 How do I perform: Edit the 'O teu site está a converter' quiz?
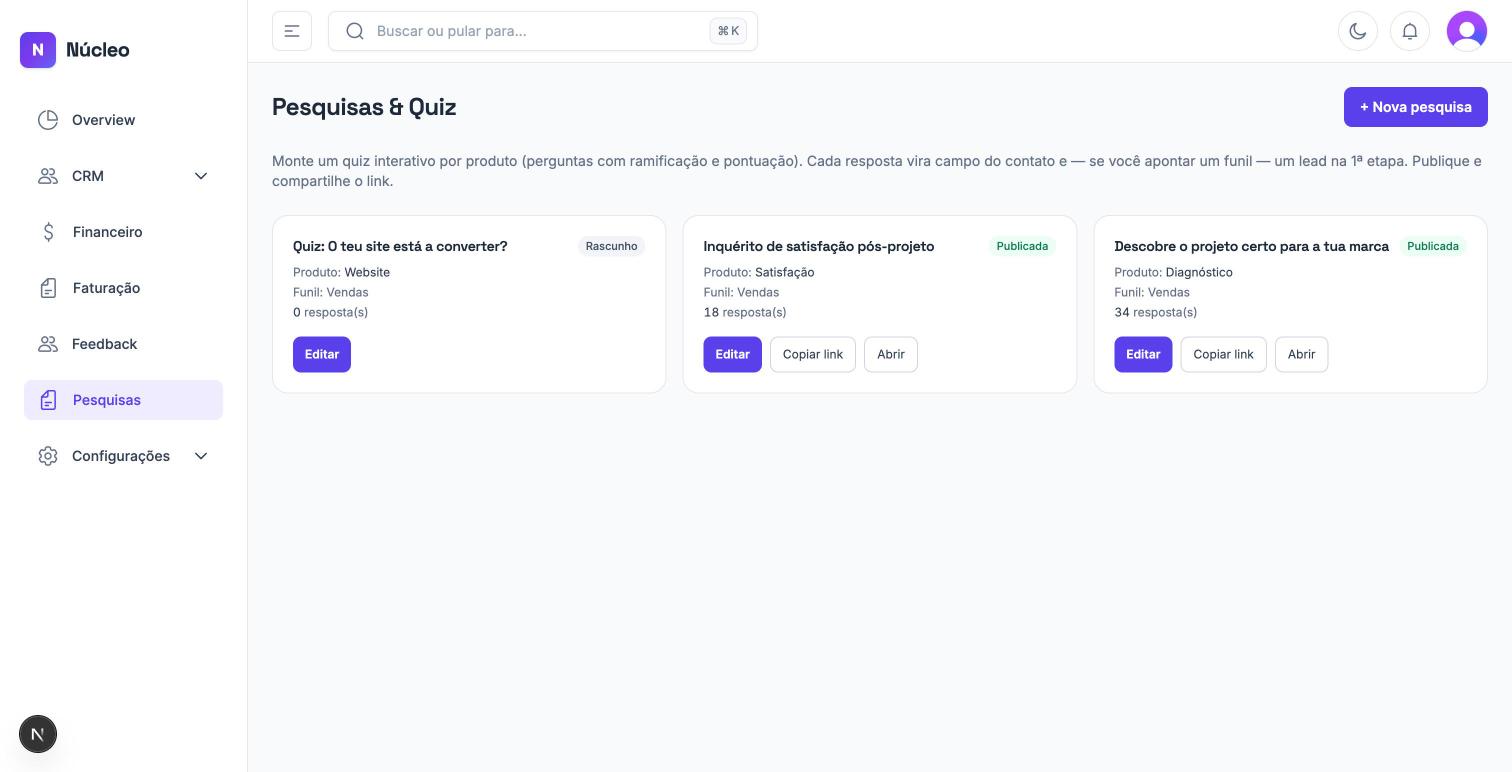pos(322,354)
